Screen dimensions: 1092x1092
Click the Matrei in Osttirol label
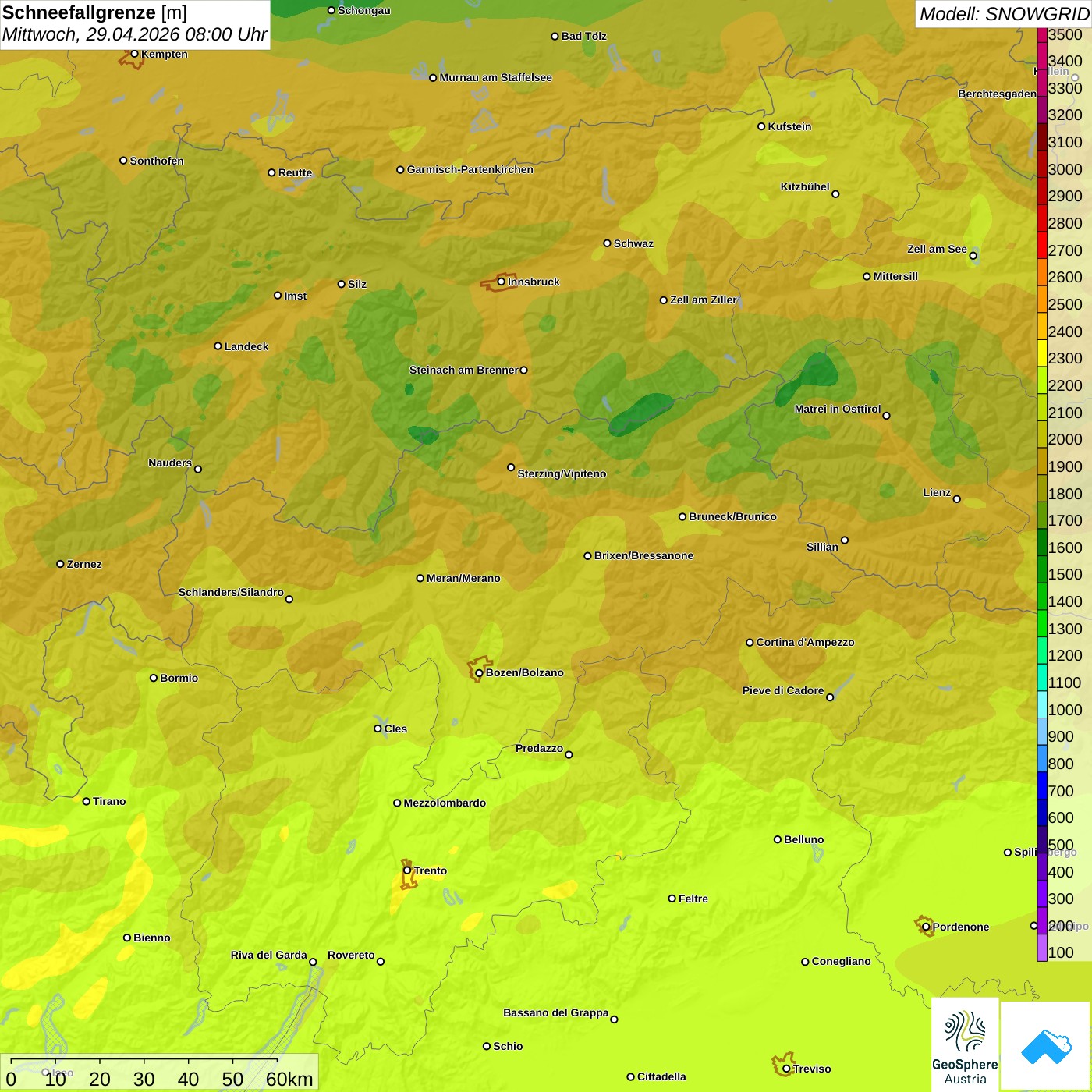[838, 409]
